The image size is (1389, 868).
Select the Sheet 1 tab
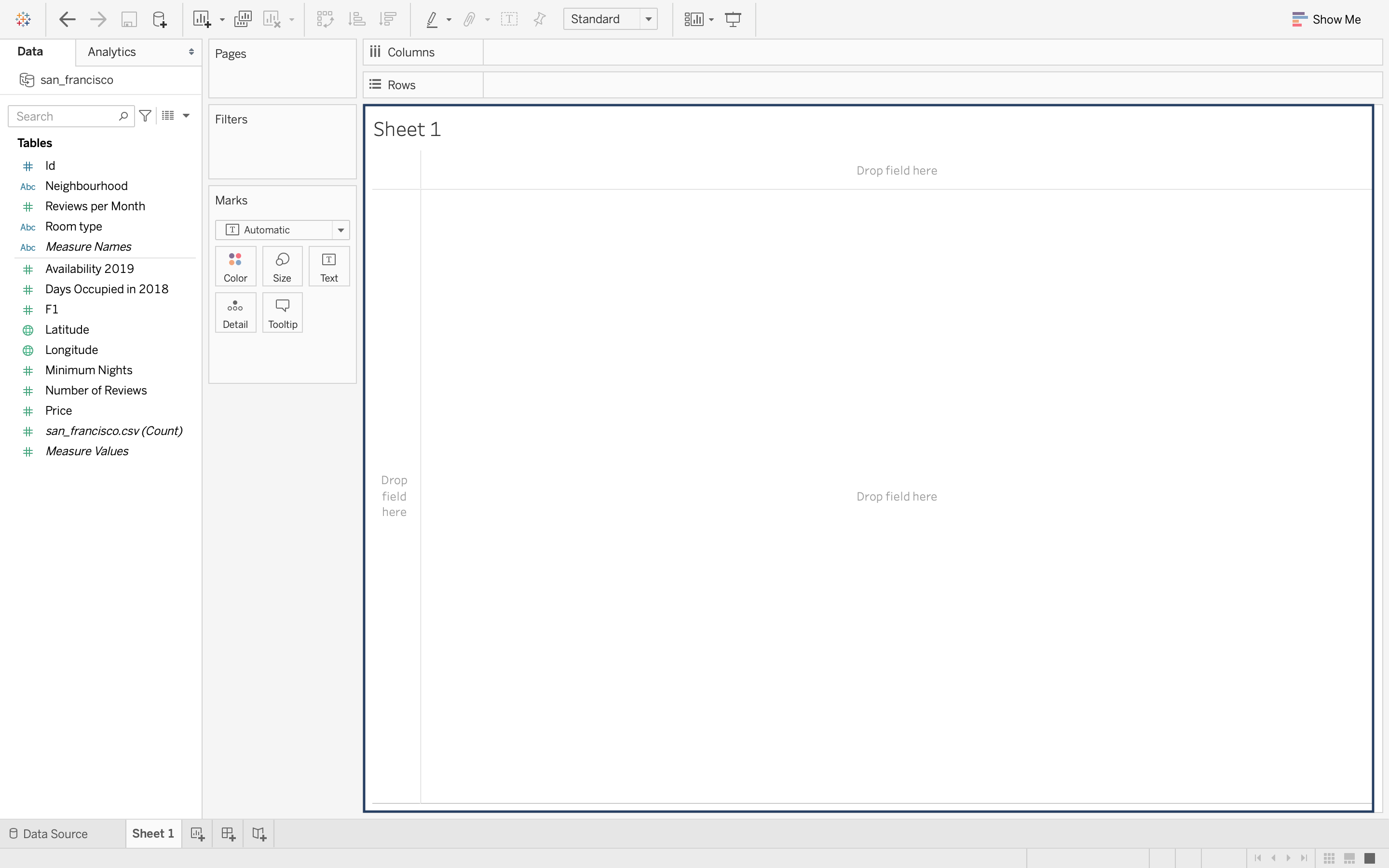click(153, 834)
